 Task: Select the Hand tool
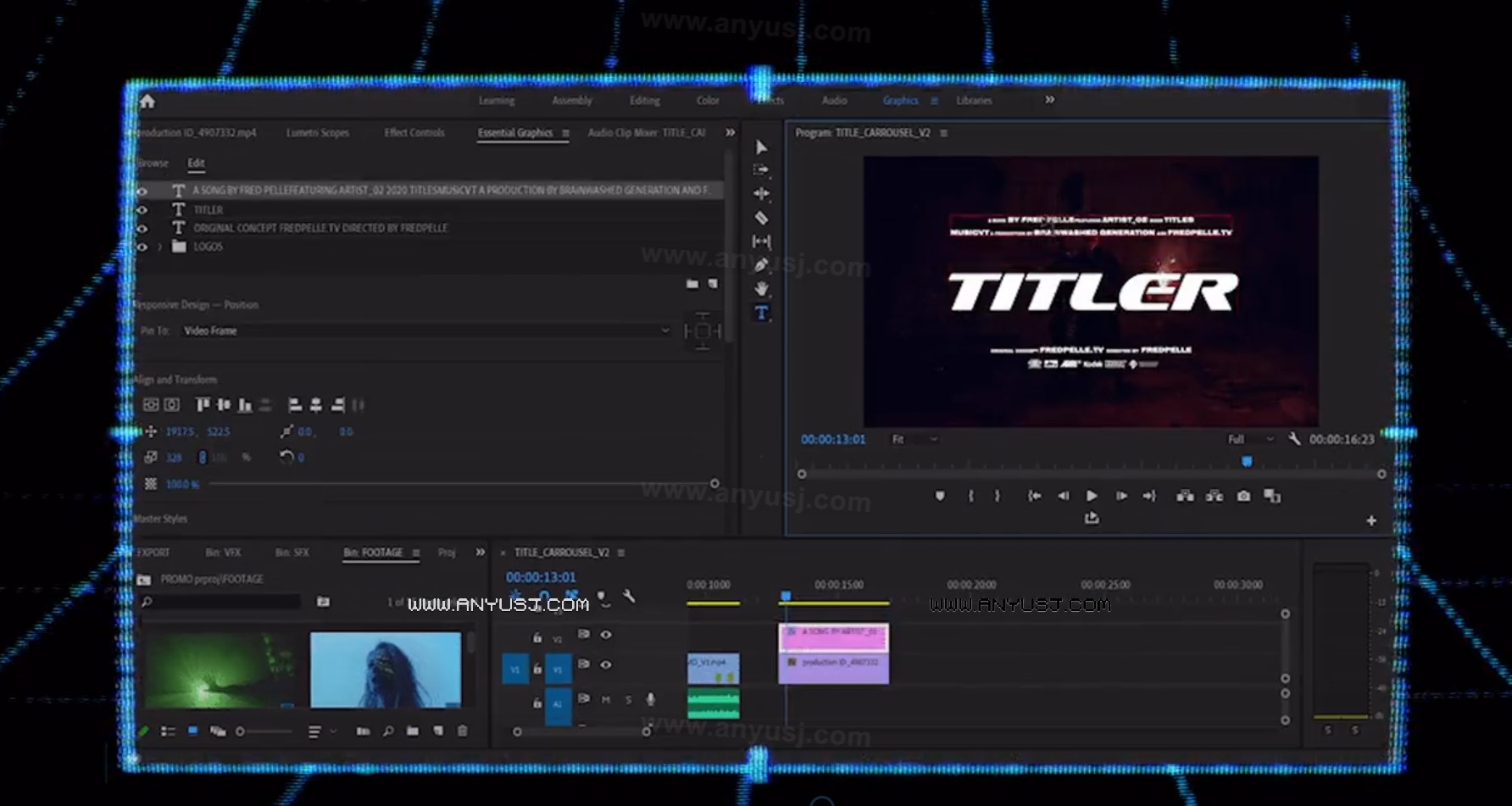point(761,289)
